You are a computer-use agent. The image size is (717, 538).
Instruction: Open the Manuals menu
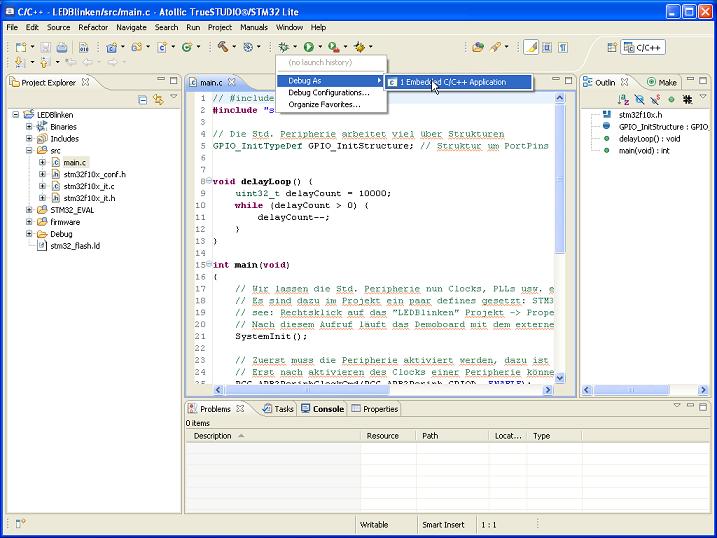pos(254,27)
